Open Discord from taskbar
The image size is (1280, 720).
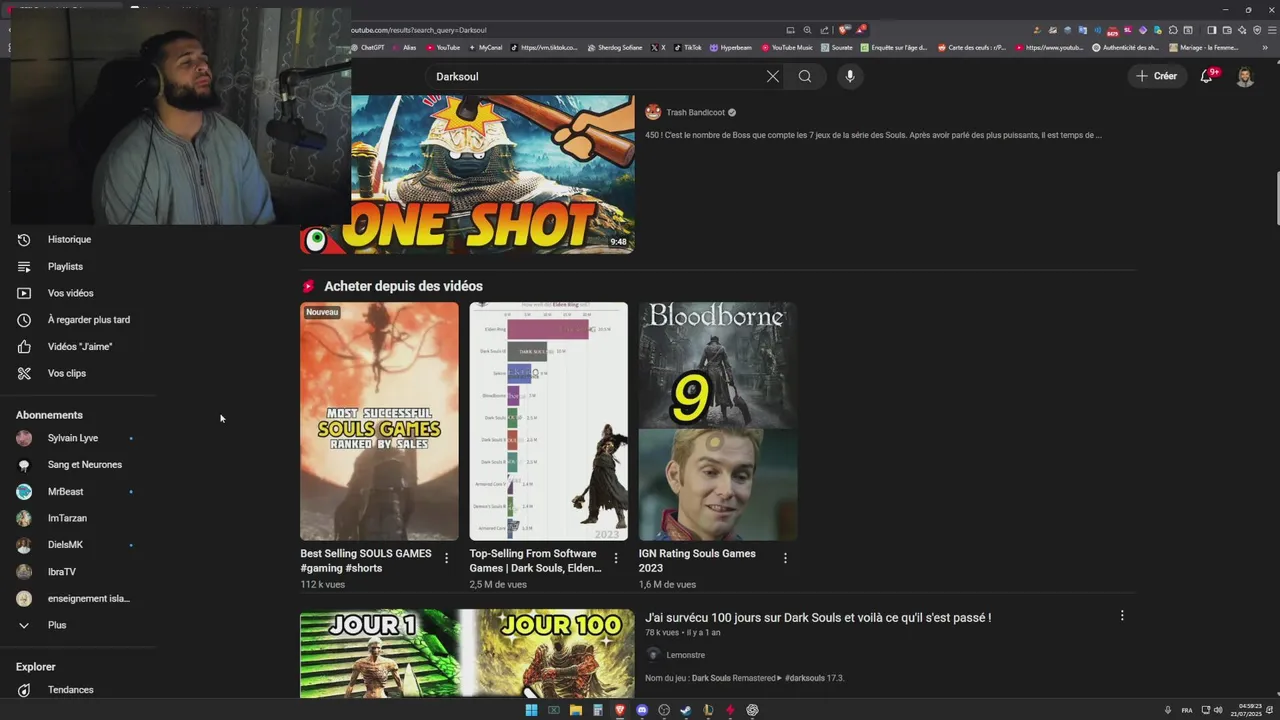point(642,710)
